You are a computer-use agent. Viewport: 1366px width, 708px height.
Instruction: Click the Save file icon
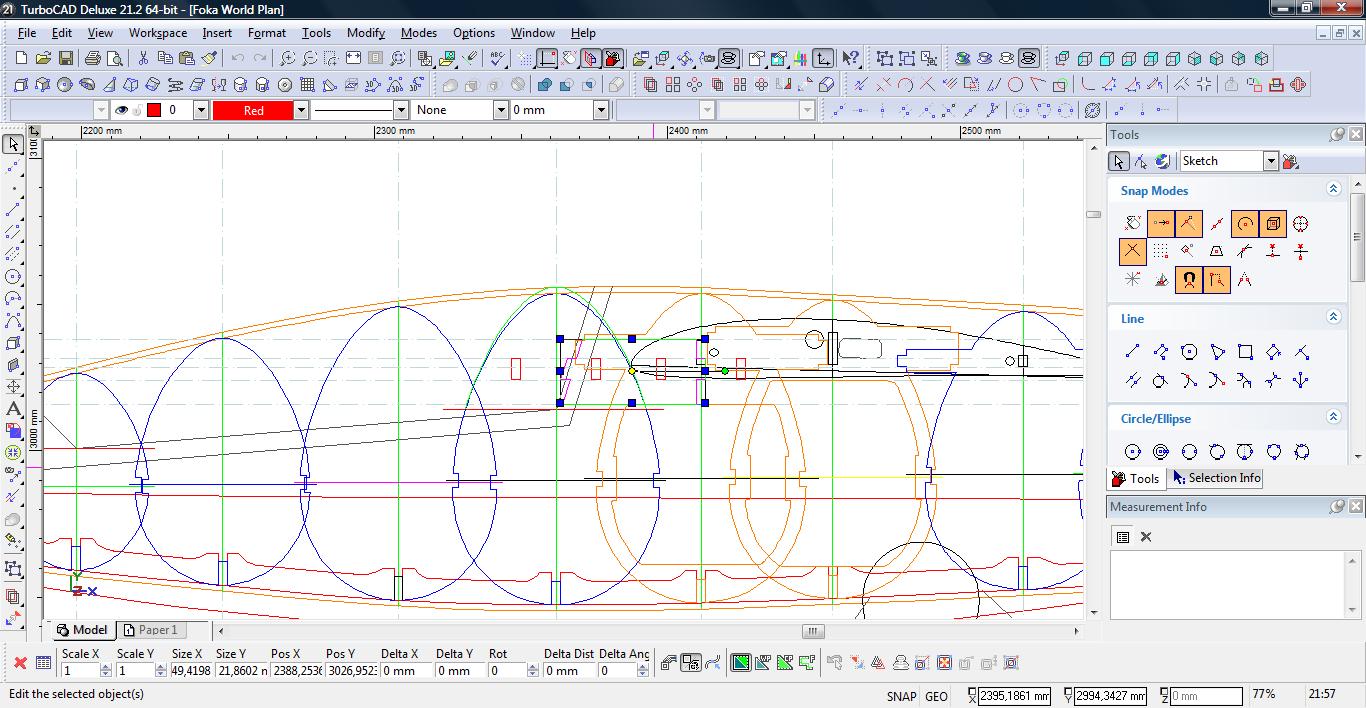click(65, 59)
